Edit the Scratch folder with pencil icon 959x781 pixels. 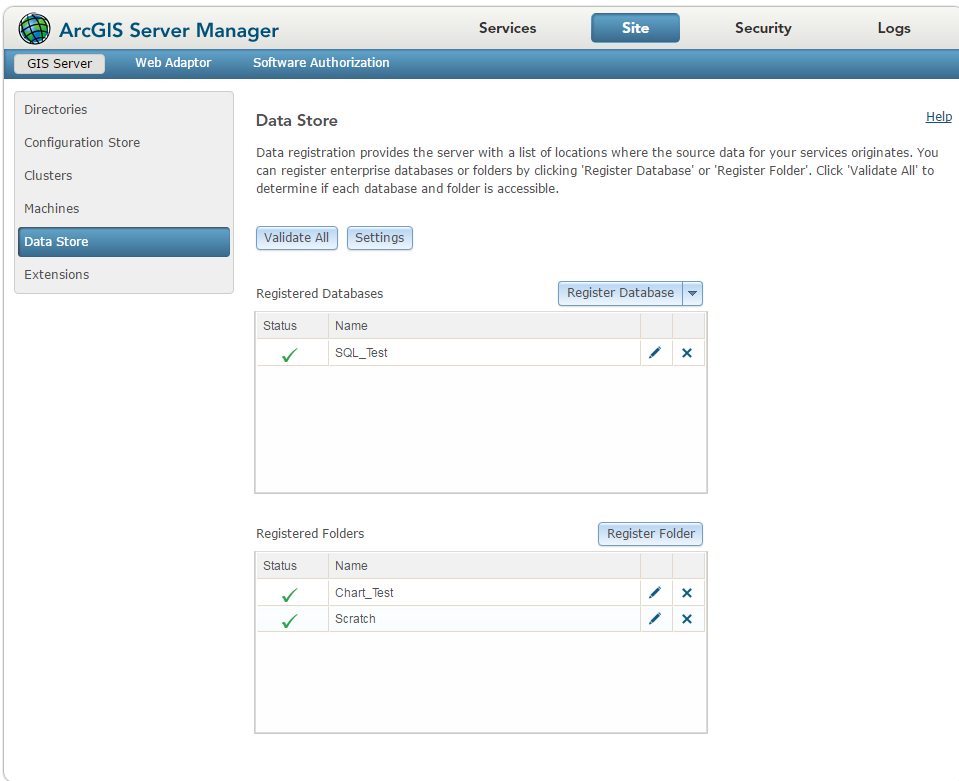click(x=655, y=619)
